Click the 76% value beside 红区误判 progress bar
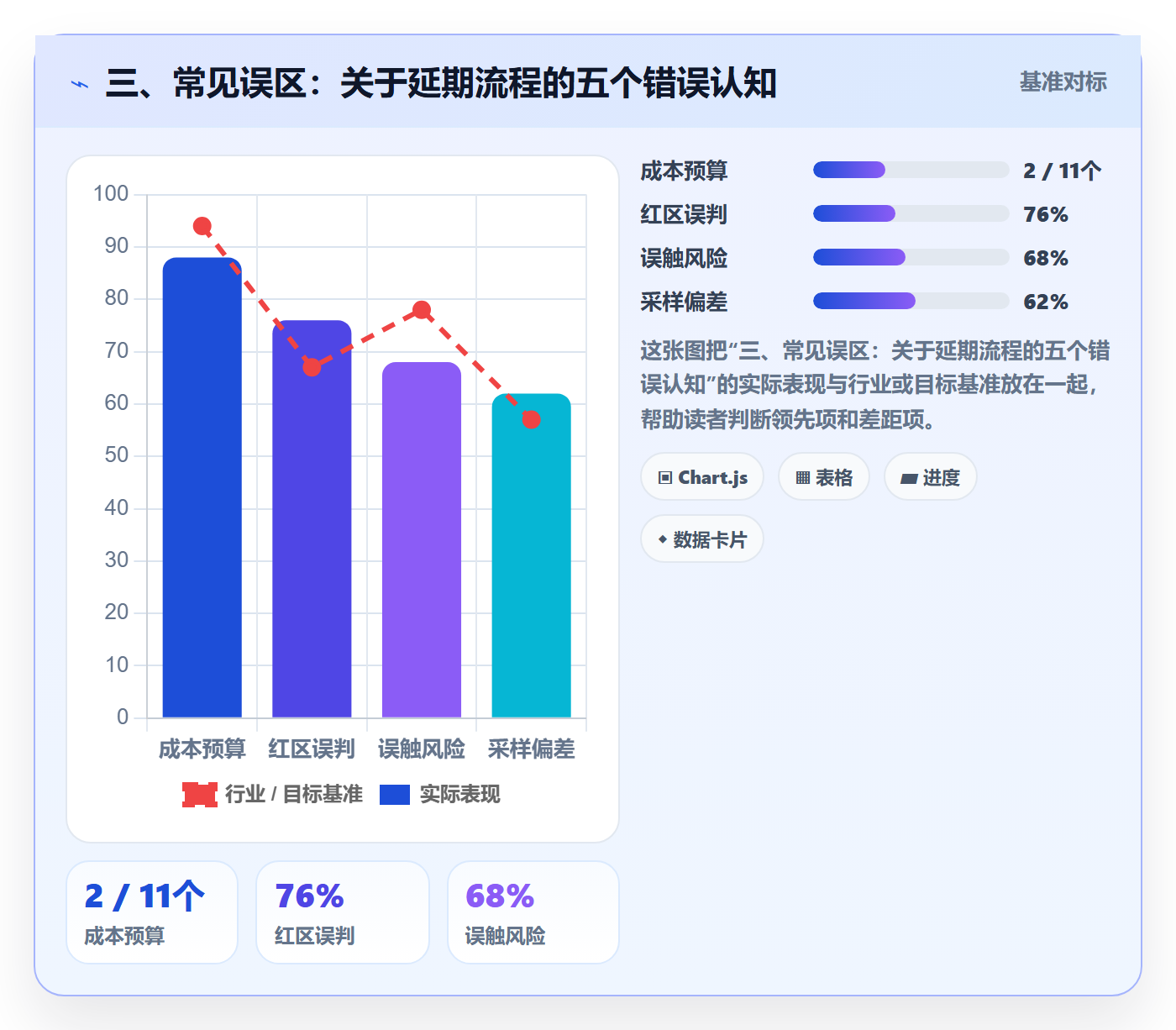 pyautogui.click(x=1046, y=214)
